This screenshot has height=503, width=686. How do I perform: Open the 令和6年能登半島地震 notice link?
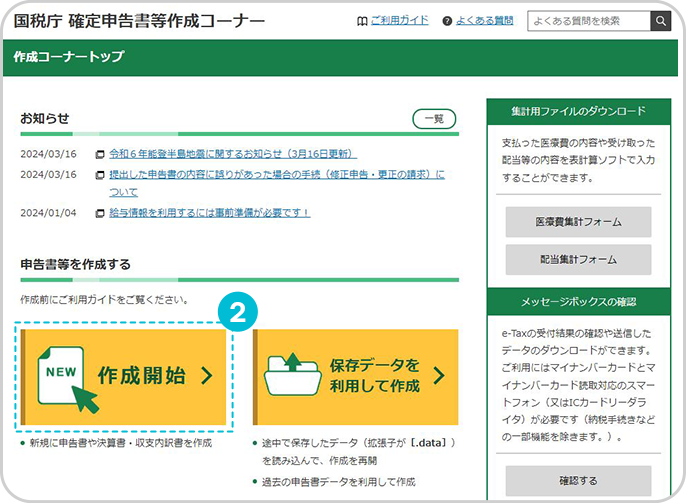(x=233, y=154)
